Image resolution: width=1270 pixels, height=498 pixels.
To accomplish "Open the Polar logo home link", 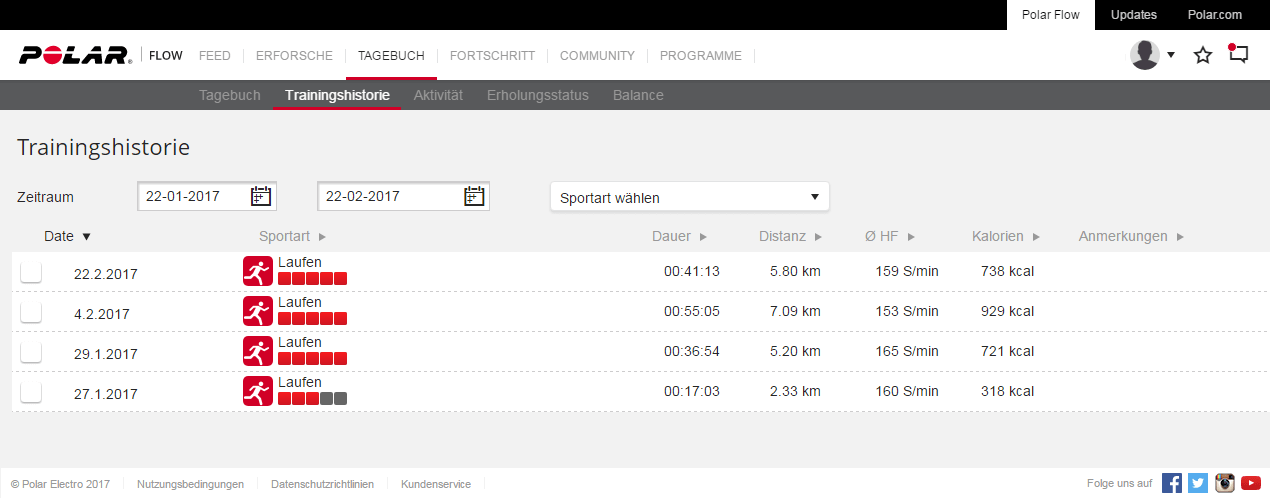I will (75, 55).
